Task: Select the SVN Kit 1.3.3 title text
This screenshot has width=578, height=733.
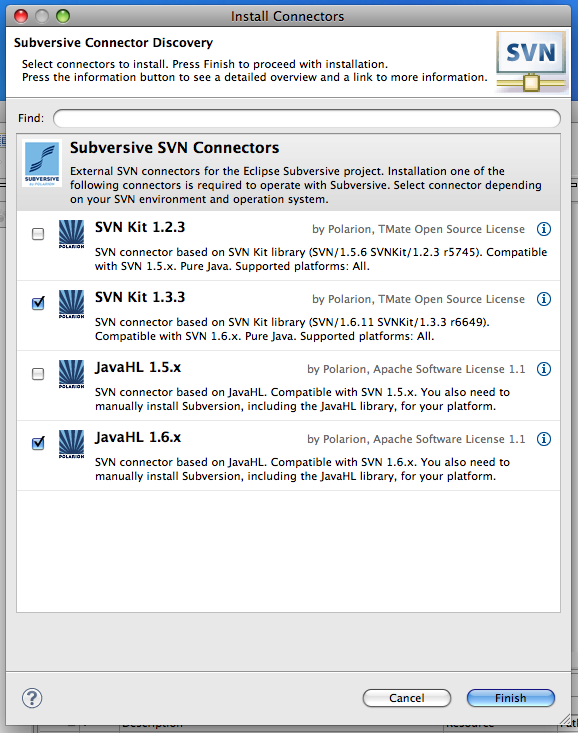Action: [140, 297]
